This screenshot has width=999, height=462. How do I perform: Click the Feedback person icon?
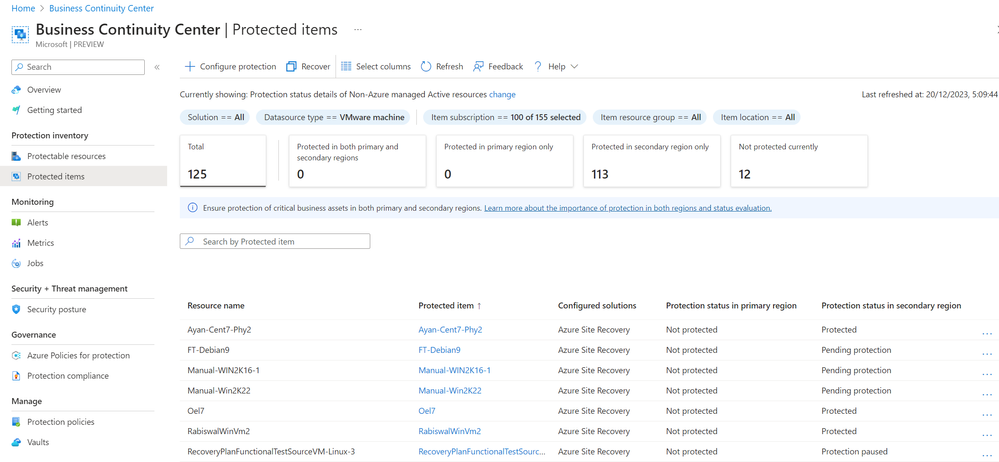478,66
